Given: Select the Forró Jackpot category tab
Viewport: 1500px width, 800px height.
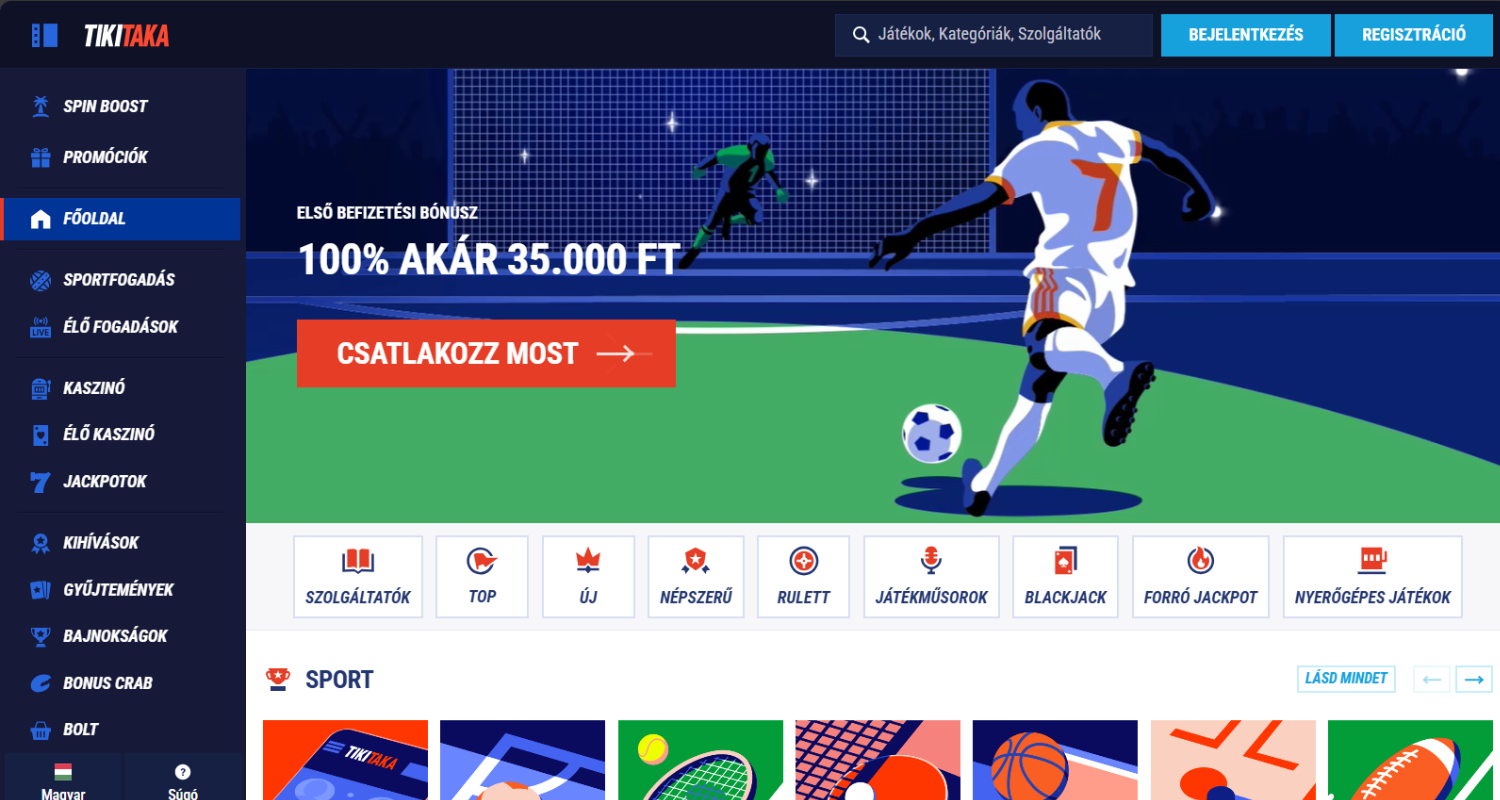Looking at the screenshot, I should [x=1200, y=577].
